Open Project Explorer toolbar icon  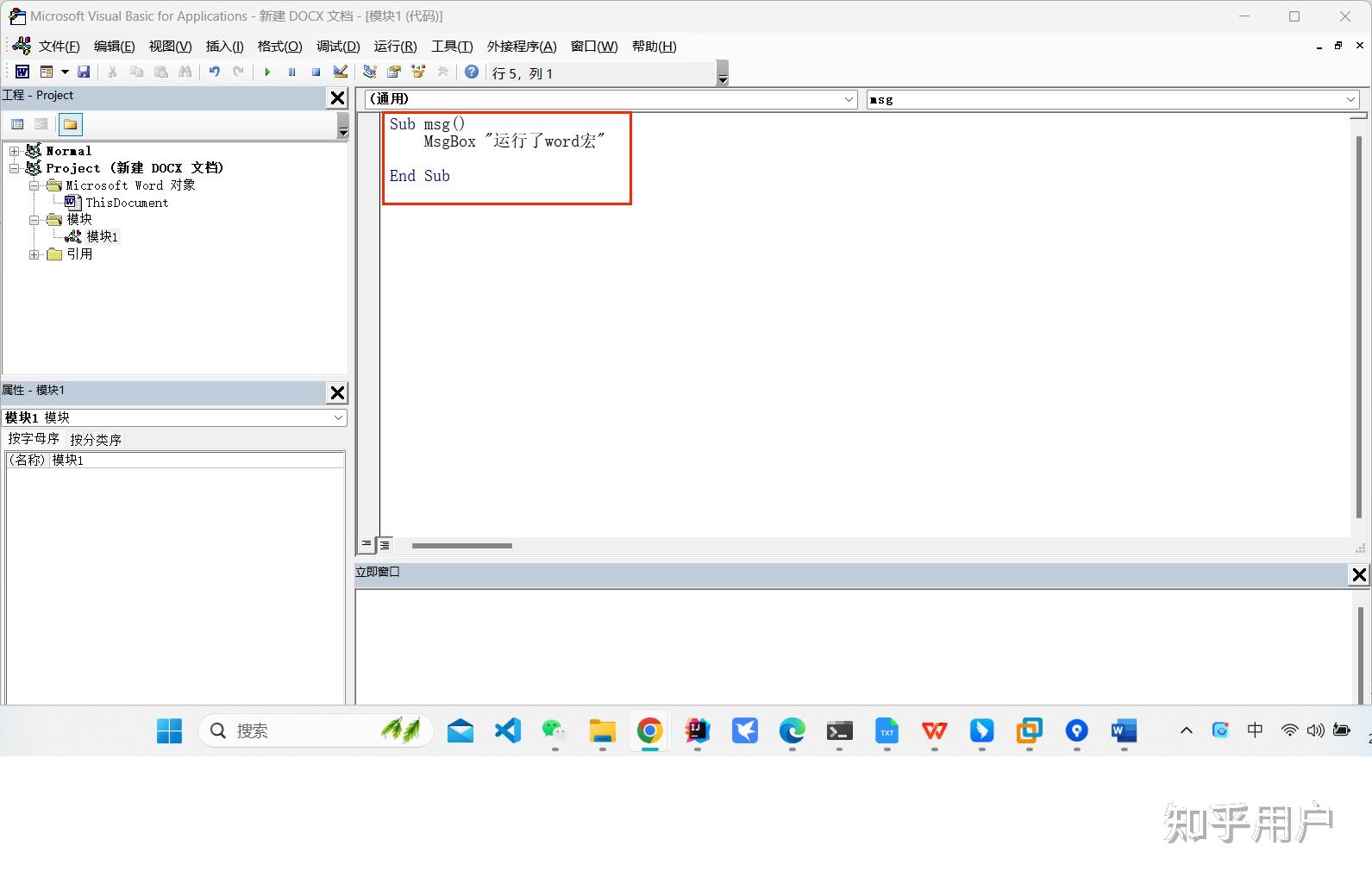click(x=369, y=72)
